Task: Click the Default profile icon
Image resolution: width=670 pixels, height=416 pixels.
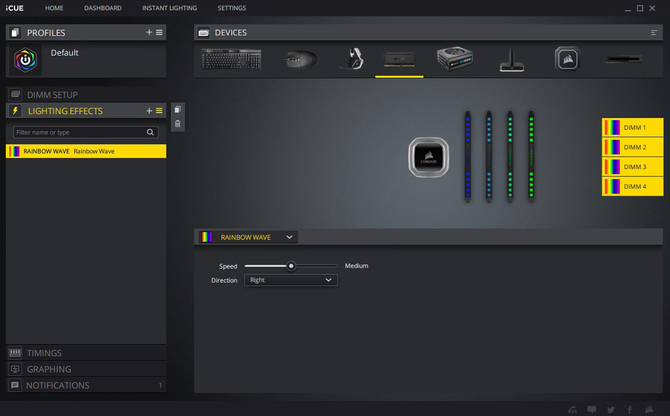Action: (x=25, y=60)
